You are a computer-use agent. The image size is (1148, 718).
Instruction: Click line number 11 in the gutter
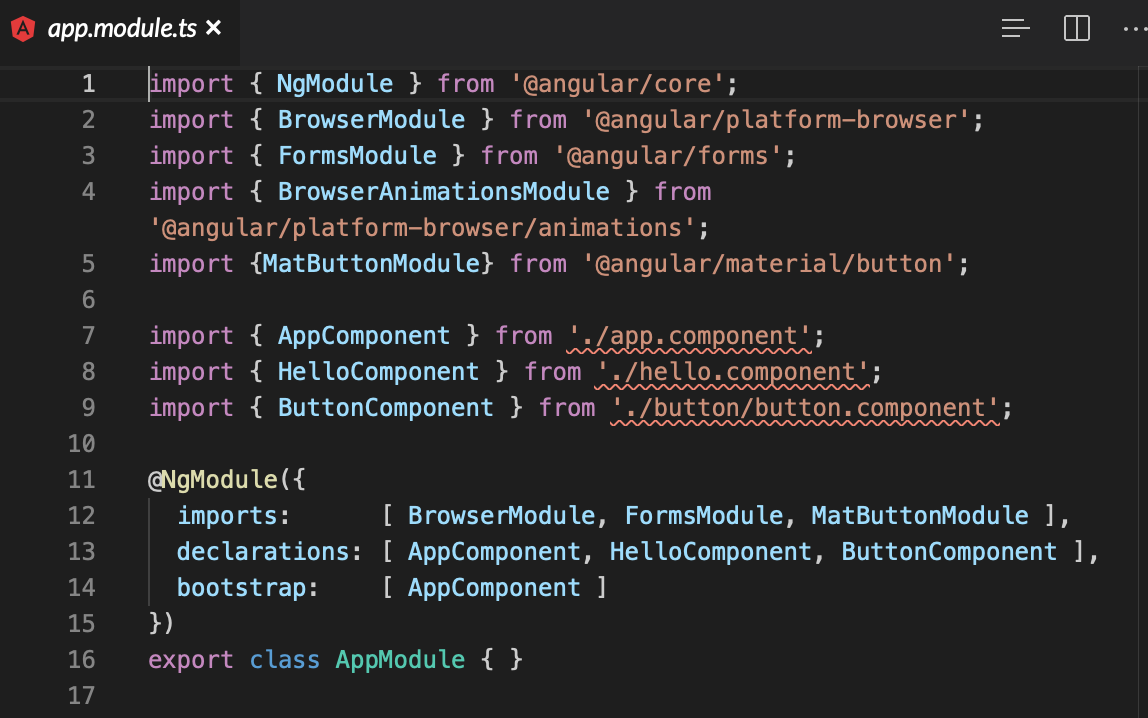click(82, 479)
